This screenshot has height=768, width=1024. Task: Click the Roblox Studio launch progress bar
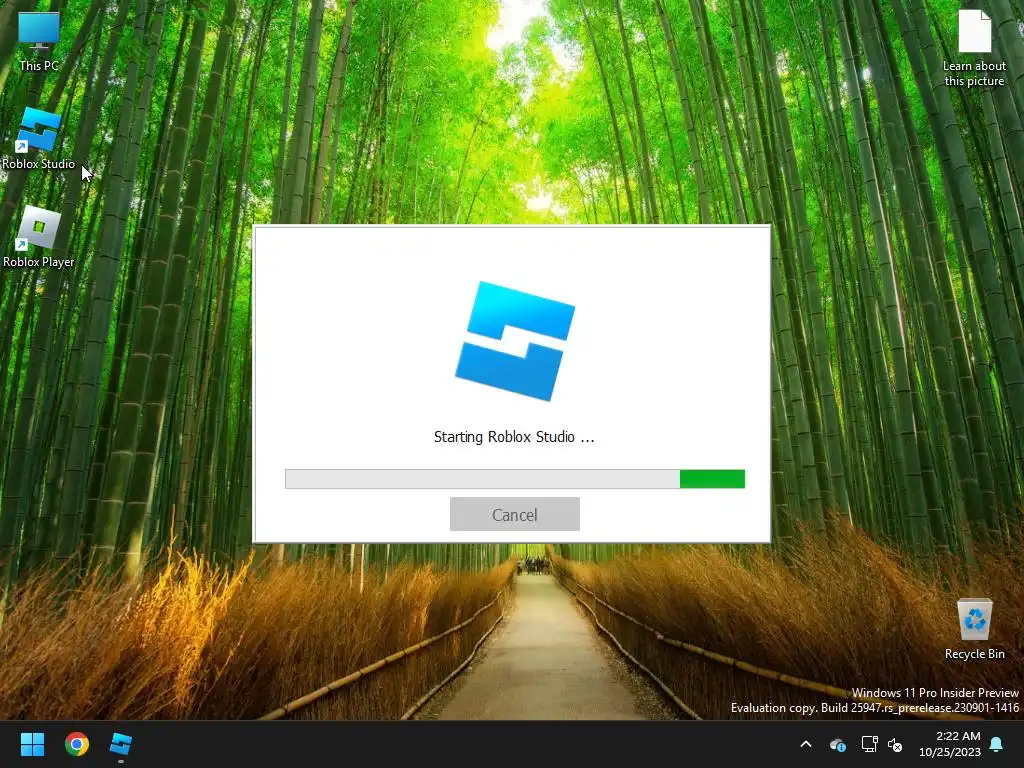pyautogui.click(x=515, y=479)
